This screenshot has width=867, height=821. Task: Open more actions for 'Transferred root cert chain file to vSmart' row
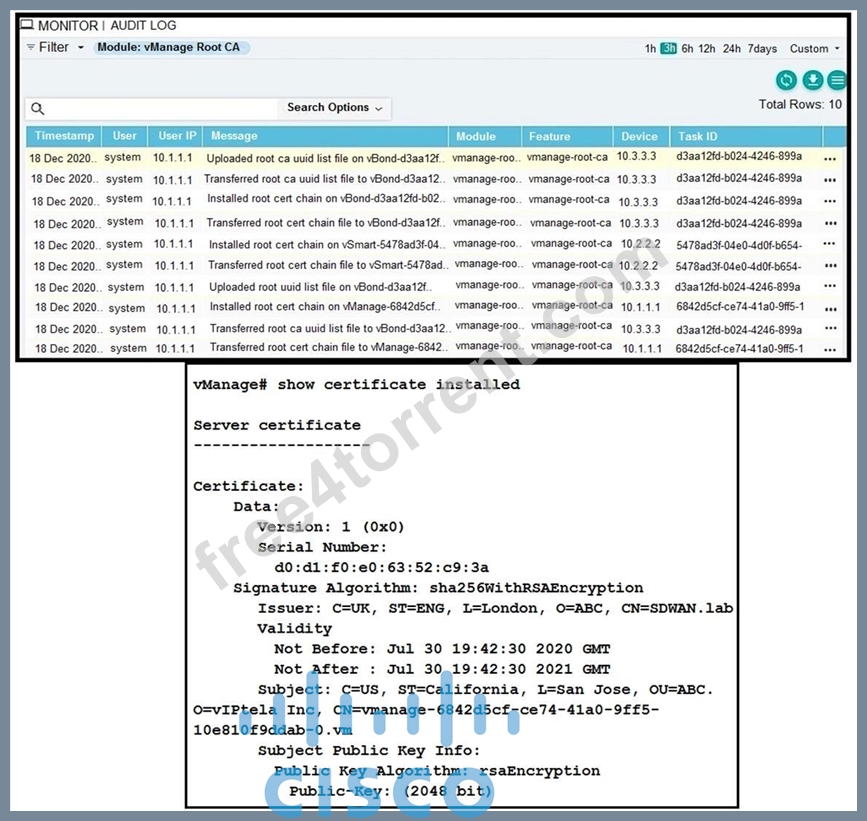click(830, 266)
